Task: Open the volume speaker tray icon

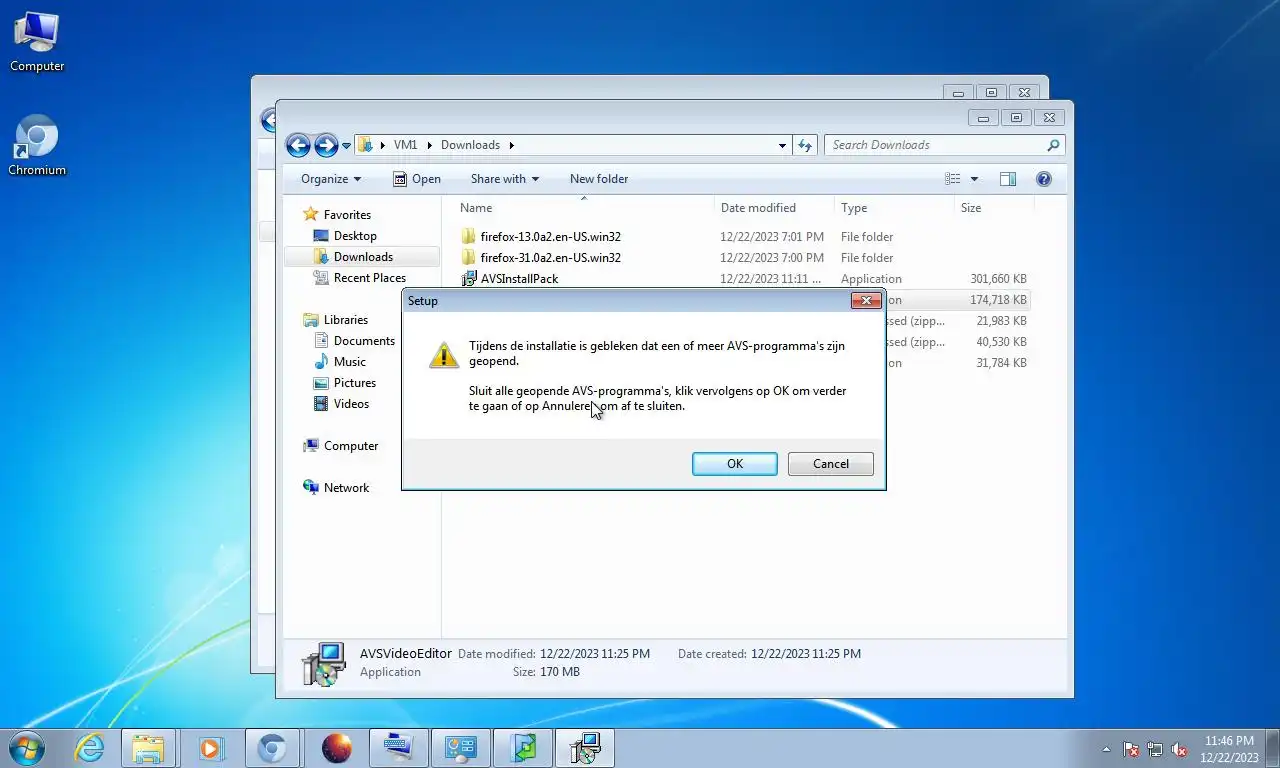Action: pos(1179,749)
